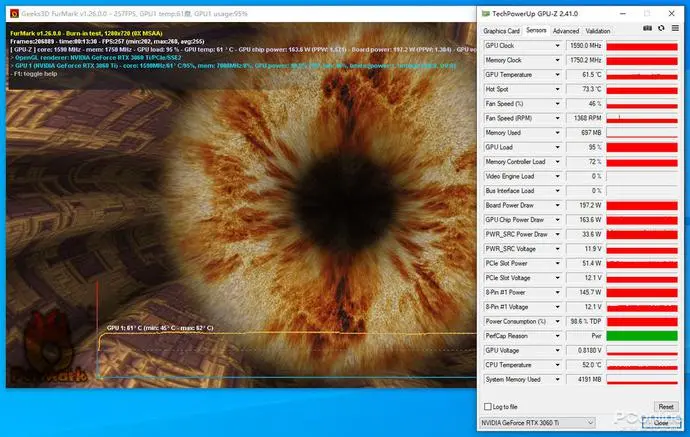690x437 pixels.
Task: Expand the GPU Voltage sensor dropdown
Action: [557, 351]
